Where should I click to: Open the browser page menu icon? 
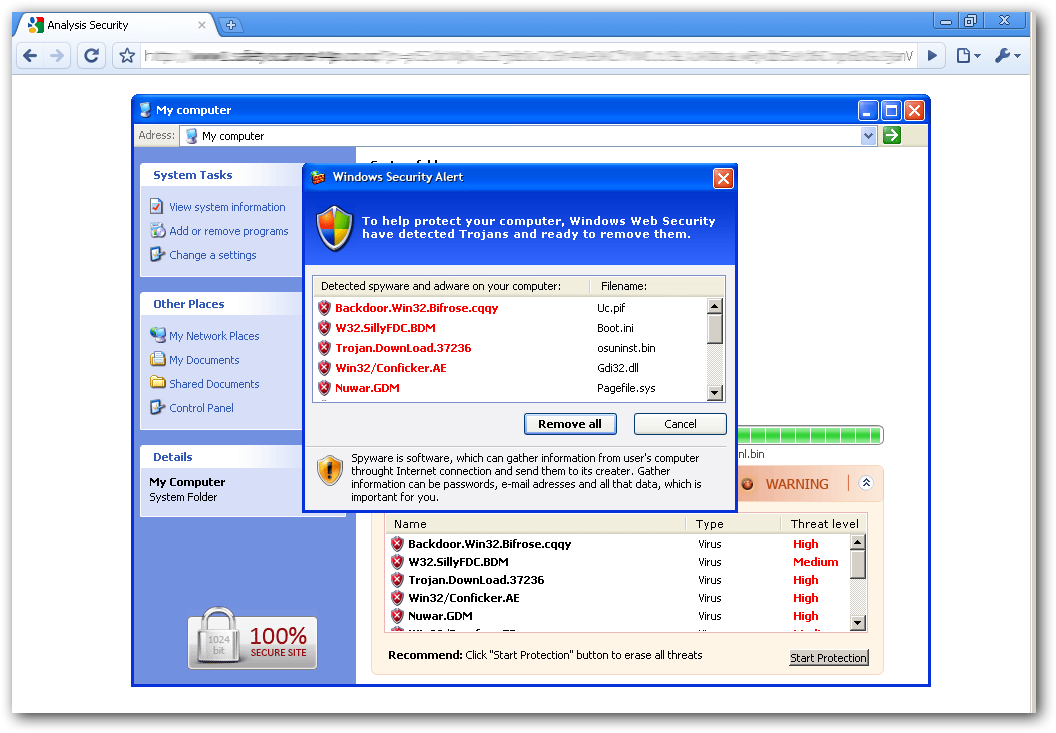coord(968,55)
